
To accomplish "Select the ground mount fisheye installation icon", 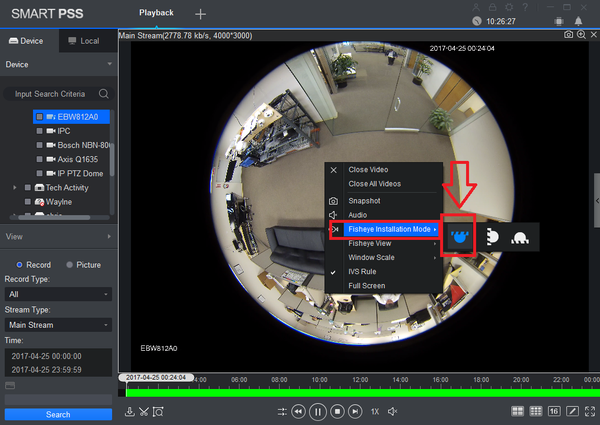I will (x=521, y=237).
